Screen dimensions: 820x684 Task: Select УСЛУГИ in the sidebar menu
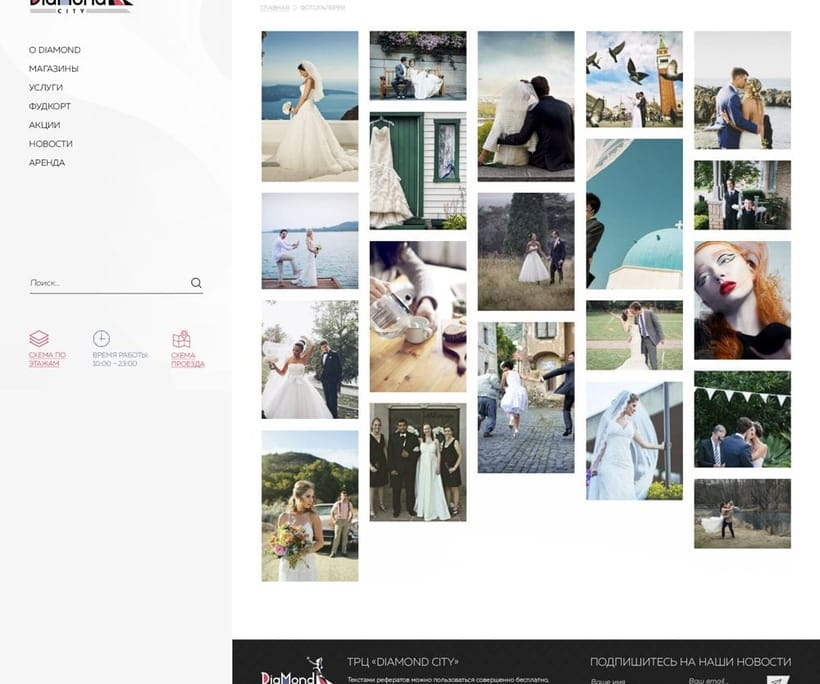(46, 87)
